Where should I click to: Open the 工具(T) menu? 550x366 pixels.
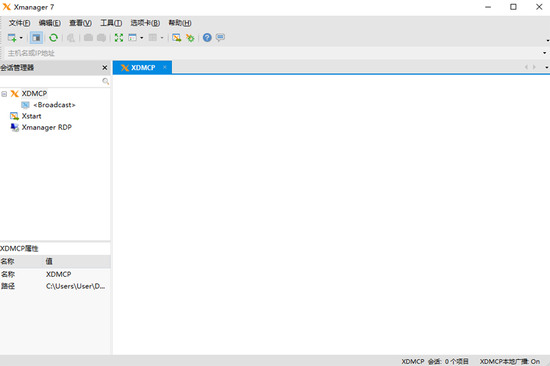click(111, 23)
